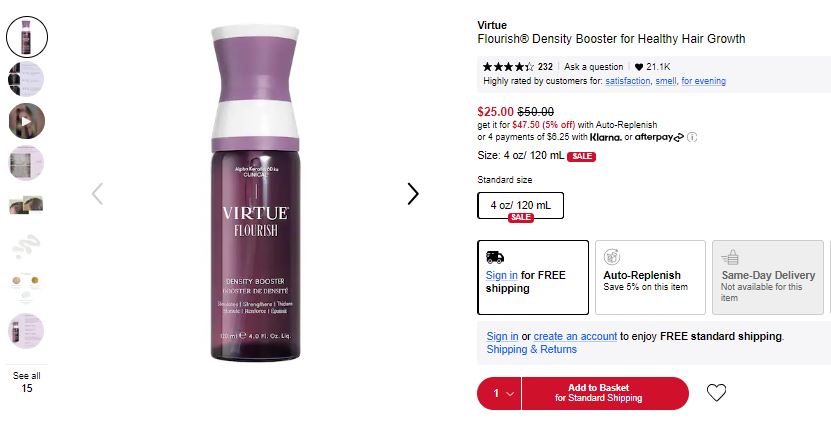
Task: Choose the 4 oz/ 120 mL size
Action: [520, 206]
